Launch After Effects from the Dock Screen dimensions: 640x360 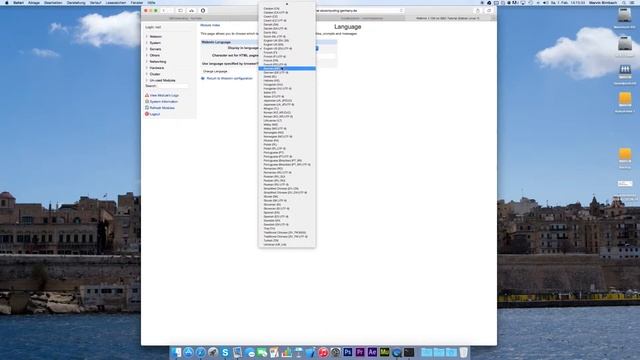(x=372, y=352)
